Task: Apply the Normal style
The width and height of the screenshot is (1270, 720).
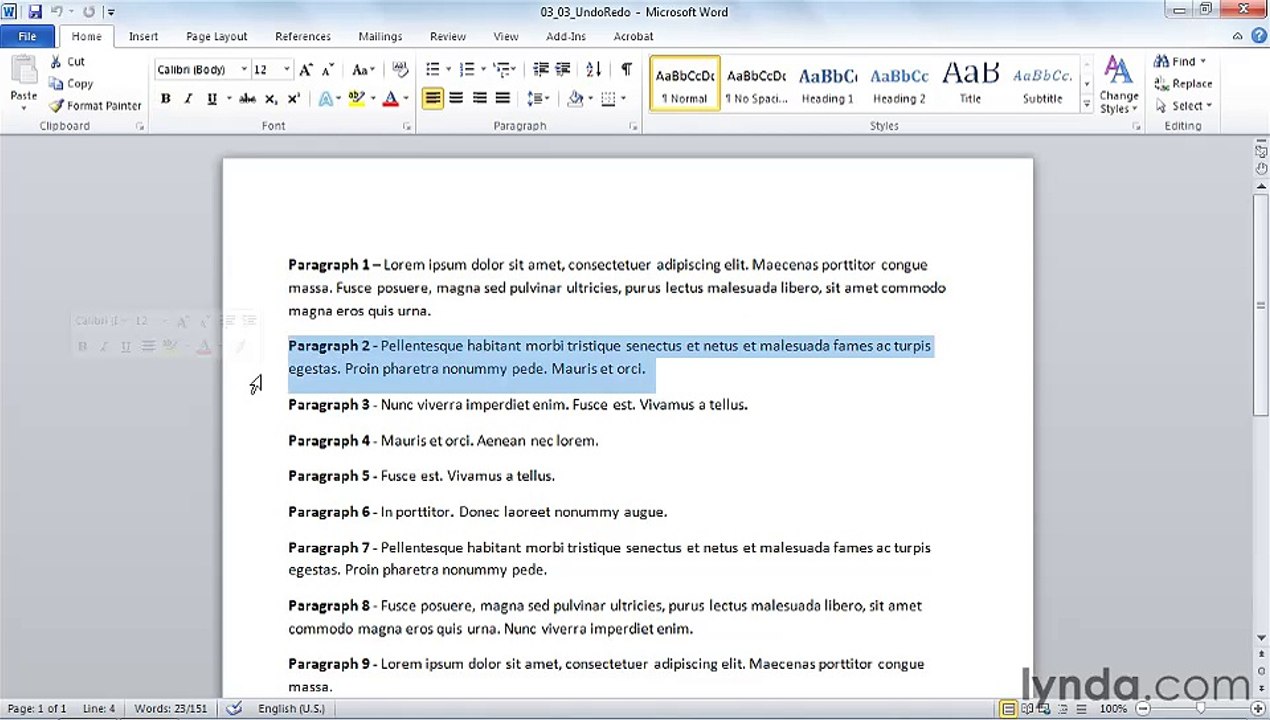Action: pos(685,83)
